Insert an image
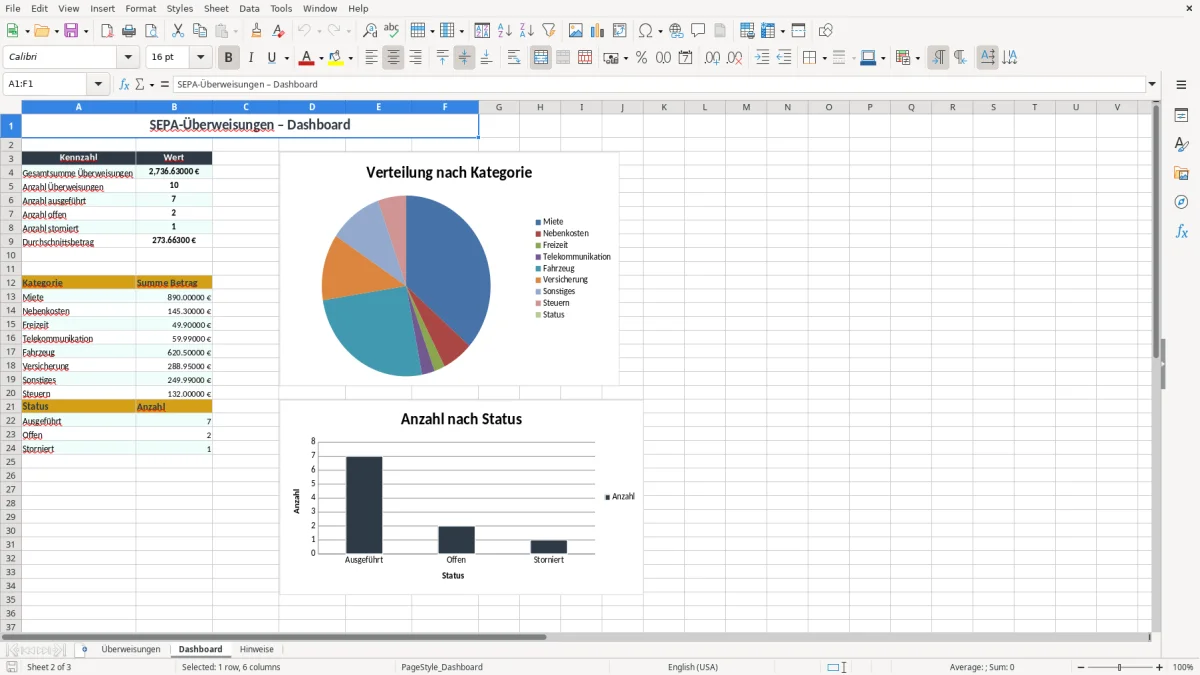The image size is (1200, 675). pyautogui.click(x=576, y=31)
